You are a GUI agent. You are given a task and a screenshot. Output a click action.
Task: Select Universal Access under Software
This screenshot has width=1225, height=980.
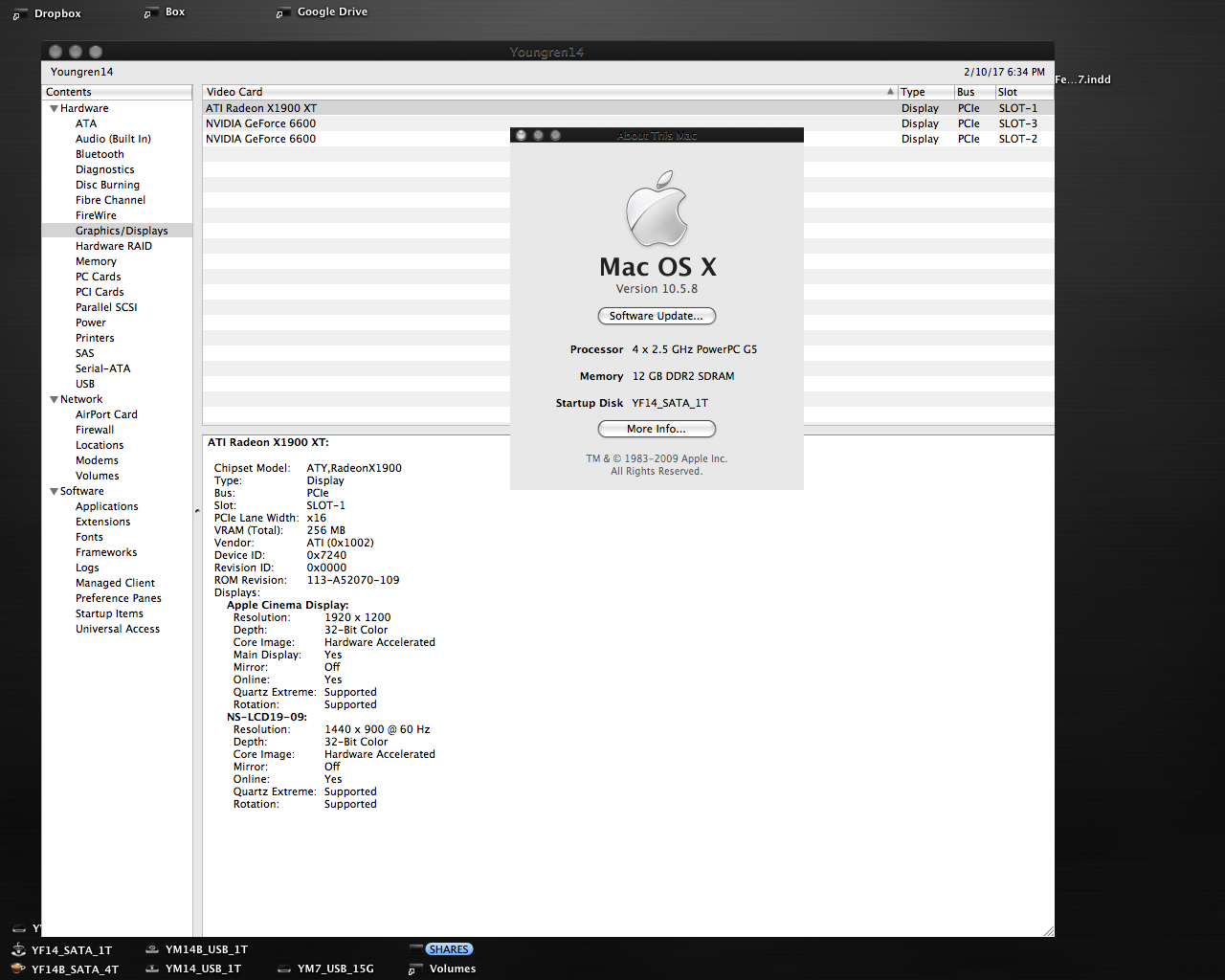[118, 629]
